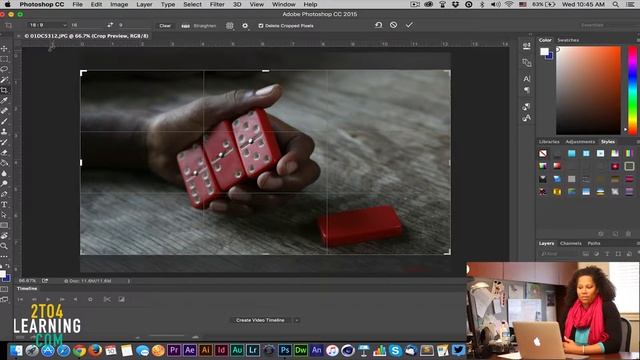This screenshot has height=360, width=640.
Task: Click the scissors split icon in Timeline
Action: coord(107,299)
